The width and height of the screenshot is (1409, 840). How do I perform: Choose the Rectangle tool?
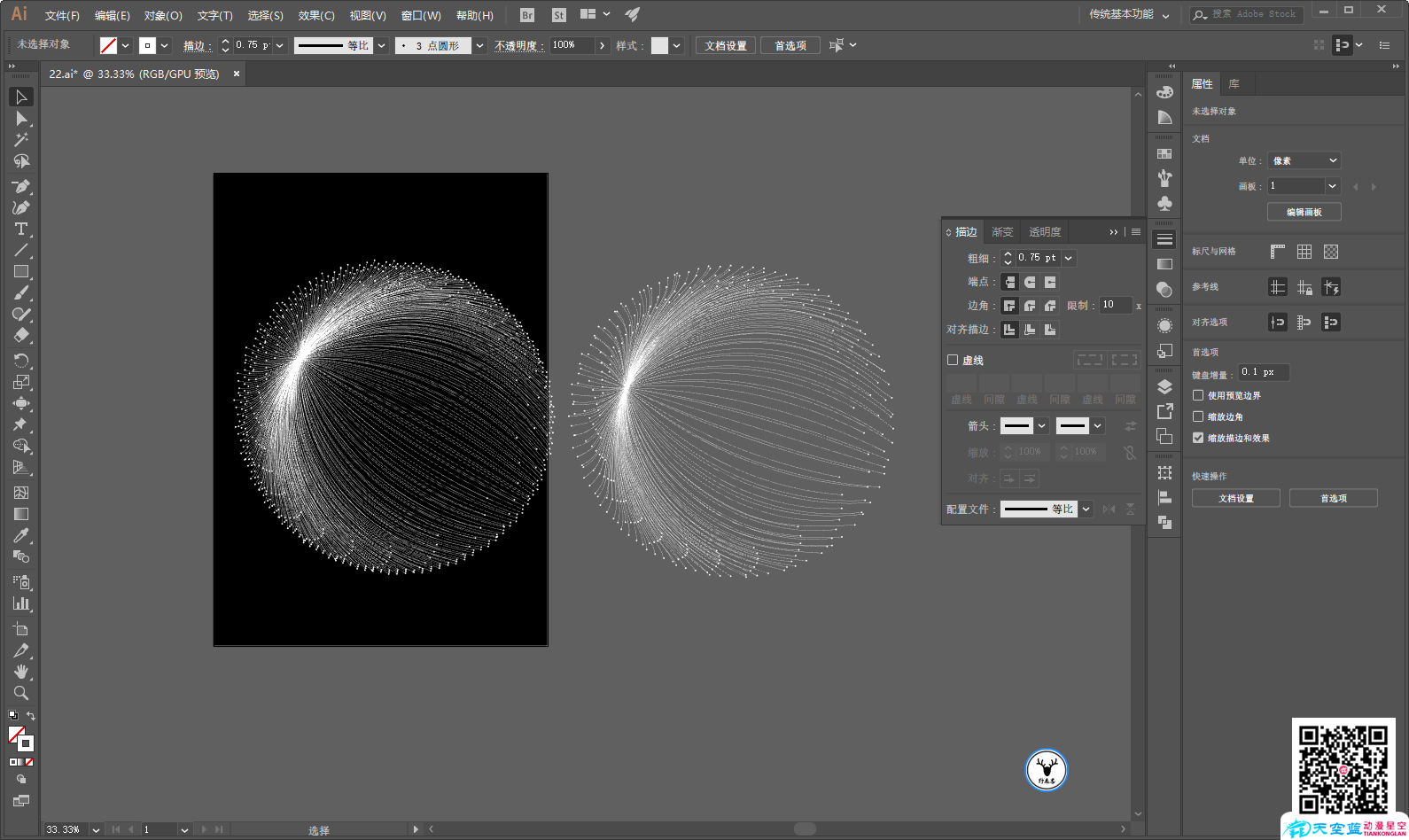point(21,271)
